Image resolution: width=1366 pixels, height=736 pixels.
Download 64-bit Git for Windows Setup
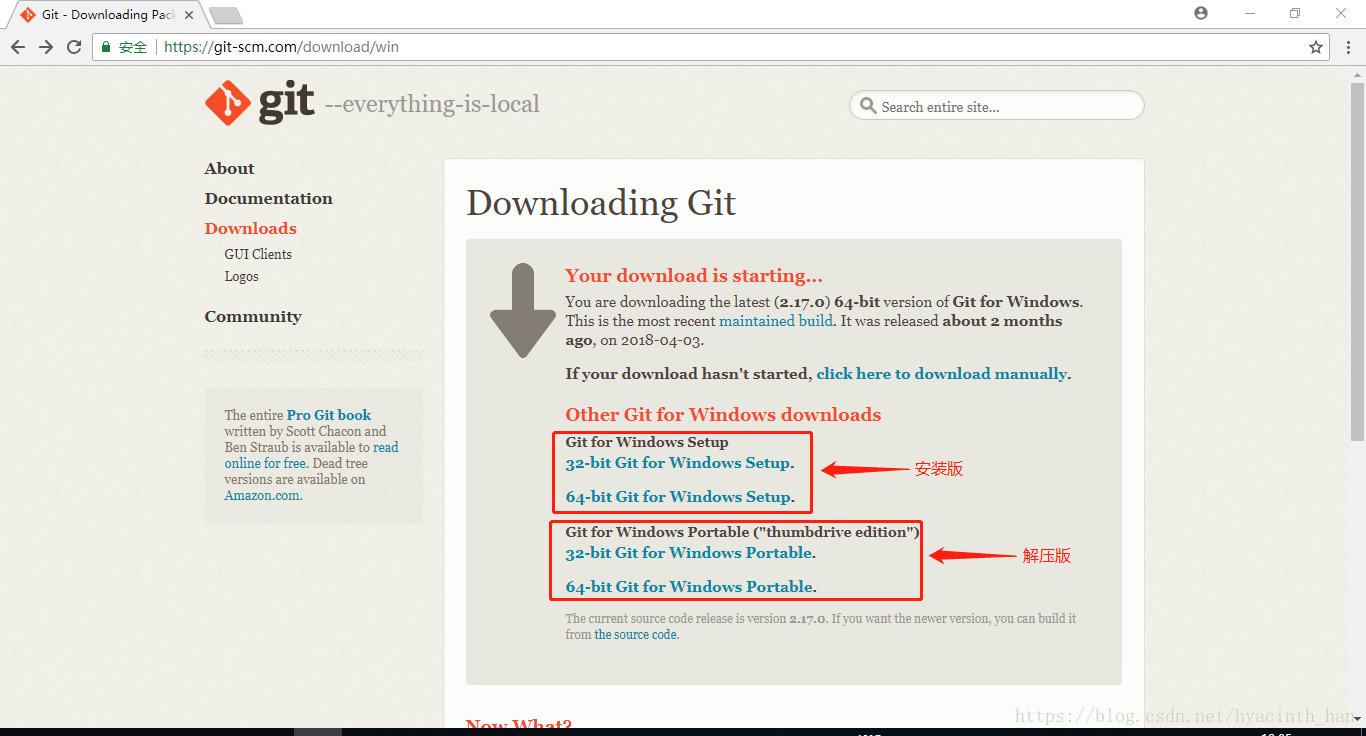pos(678,497)
